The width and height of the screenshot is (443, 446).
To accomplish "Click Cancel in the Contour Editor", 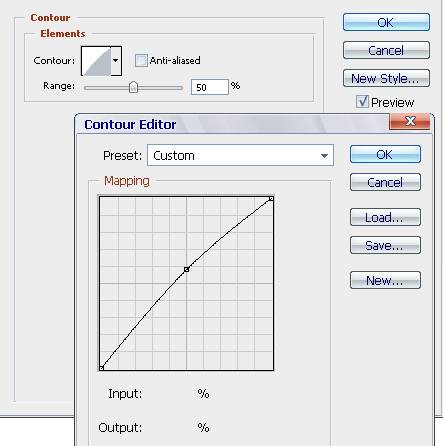I will 385,182.
